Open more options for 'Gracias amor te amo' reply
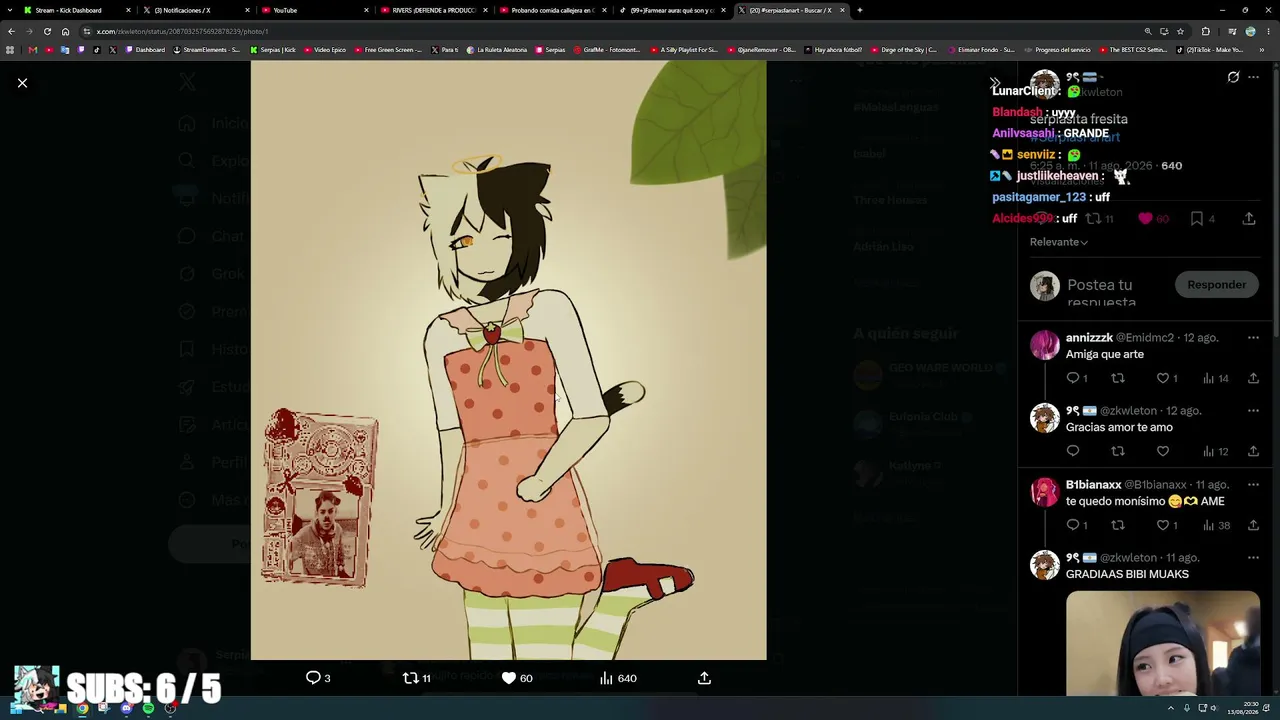 coord(1253,411)
